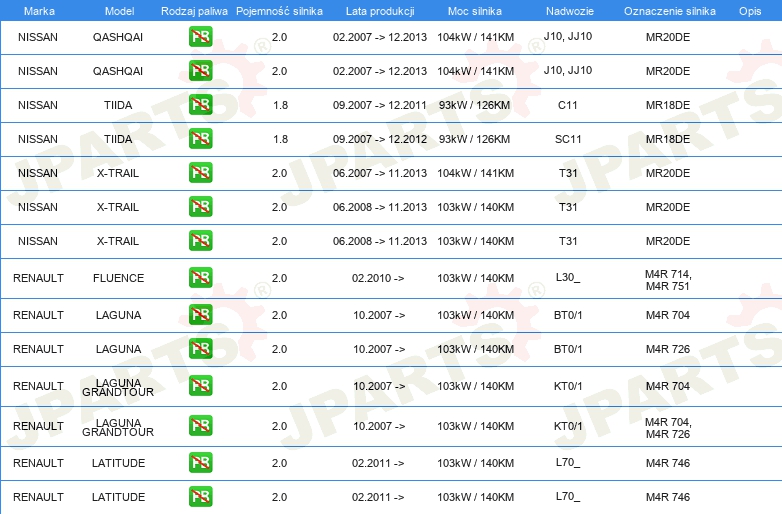Click TIIDA model cell in the C11 row
This screenshot has width=782, height=514.
[x=118, y=105]
